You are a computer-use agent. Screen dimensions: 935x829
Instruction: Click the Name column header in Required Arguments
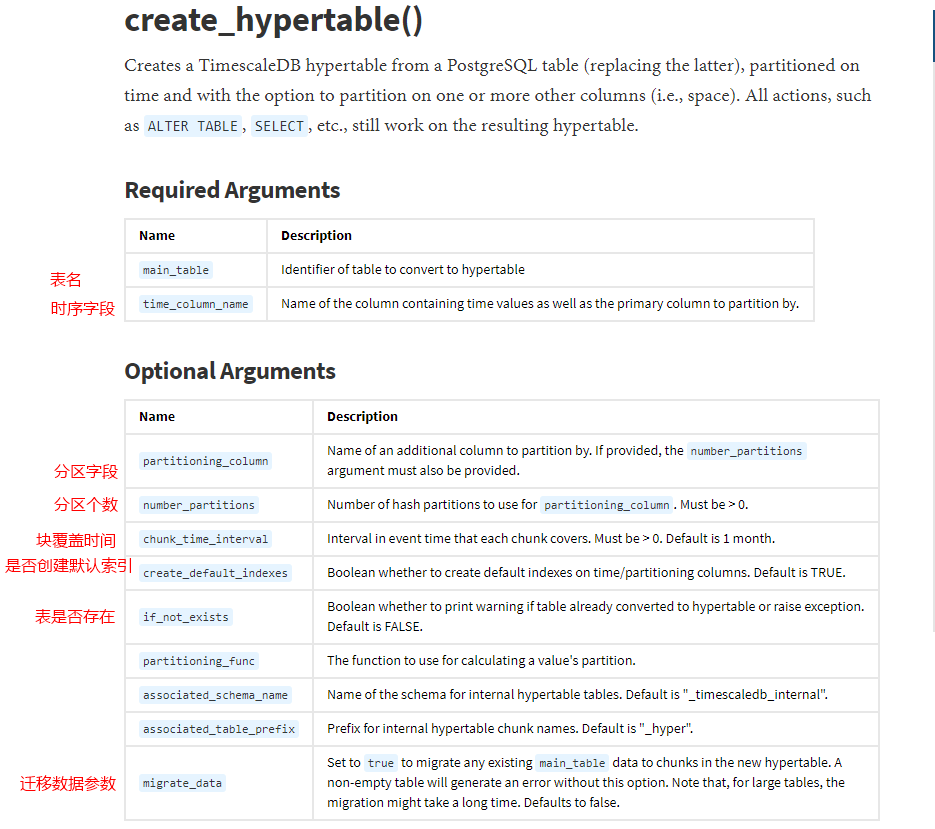coord(156,235)
